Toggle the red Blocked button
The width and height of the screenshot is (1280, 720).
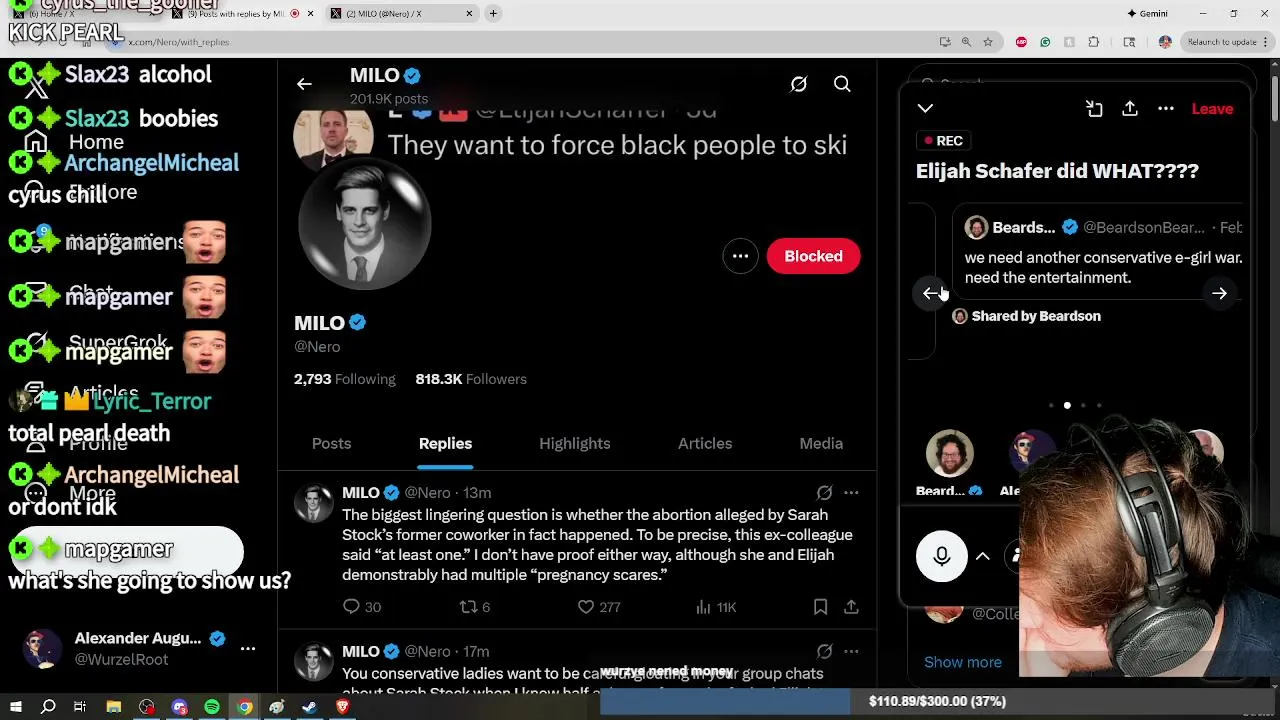point(813,256)
